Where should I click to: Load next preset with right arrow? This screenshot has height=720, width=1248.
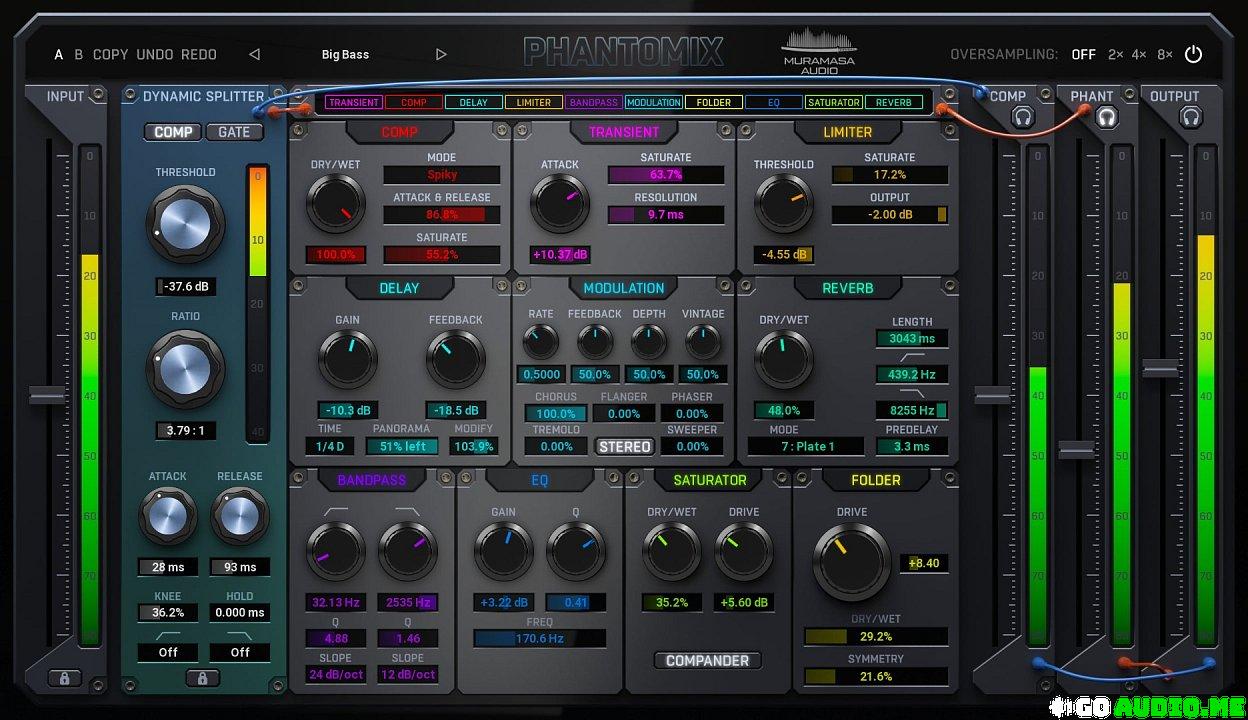[x=441, y=55]
